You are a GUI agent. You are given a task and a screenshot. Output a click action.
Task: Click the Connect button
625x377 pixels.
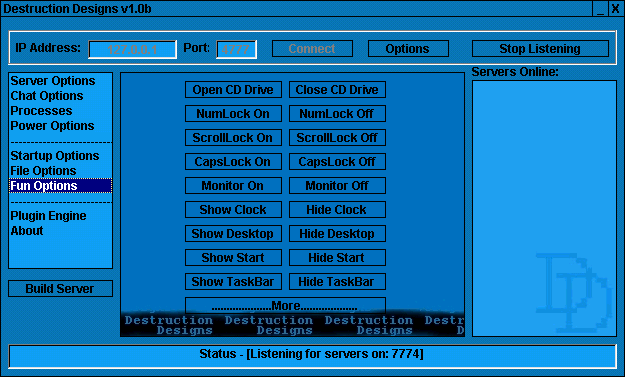[312, 49]
